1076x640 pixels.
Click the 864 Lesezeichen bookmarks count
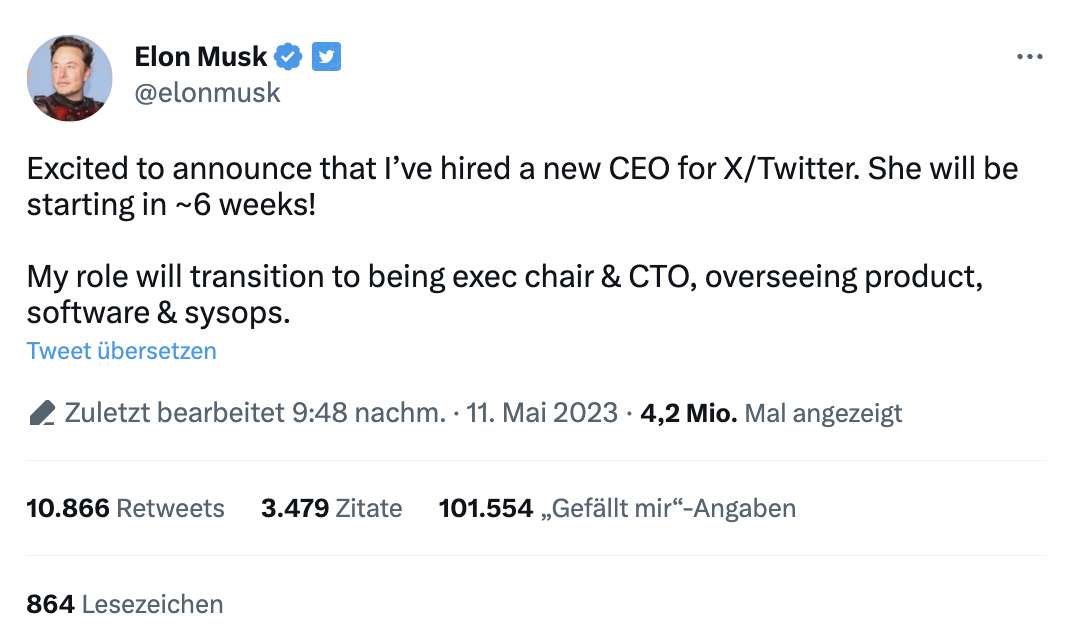(x=125, y=604)
